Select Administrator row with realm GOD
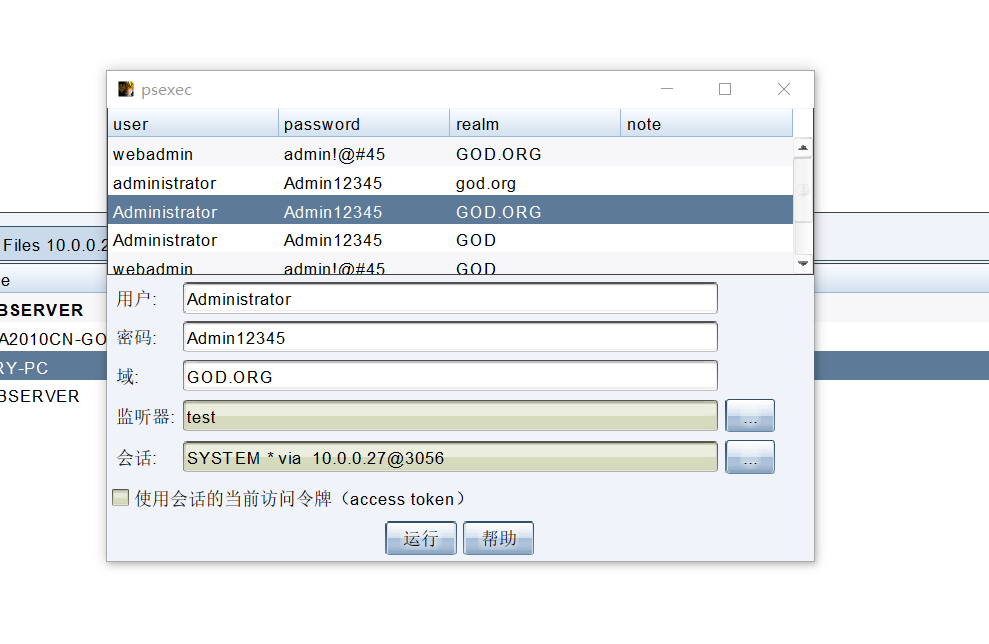Viewport: 989px width, 644px height. point(450,240)
